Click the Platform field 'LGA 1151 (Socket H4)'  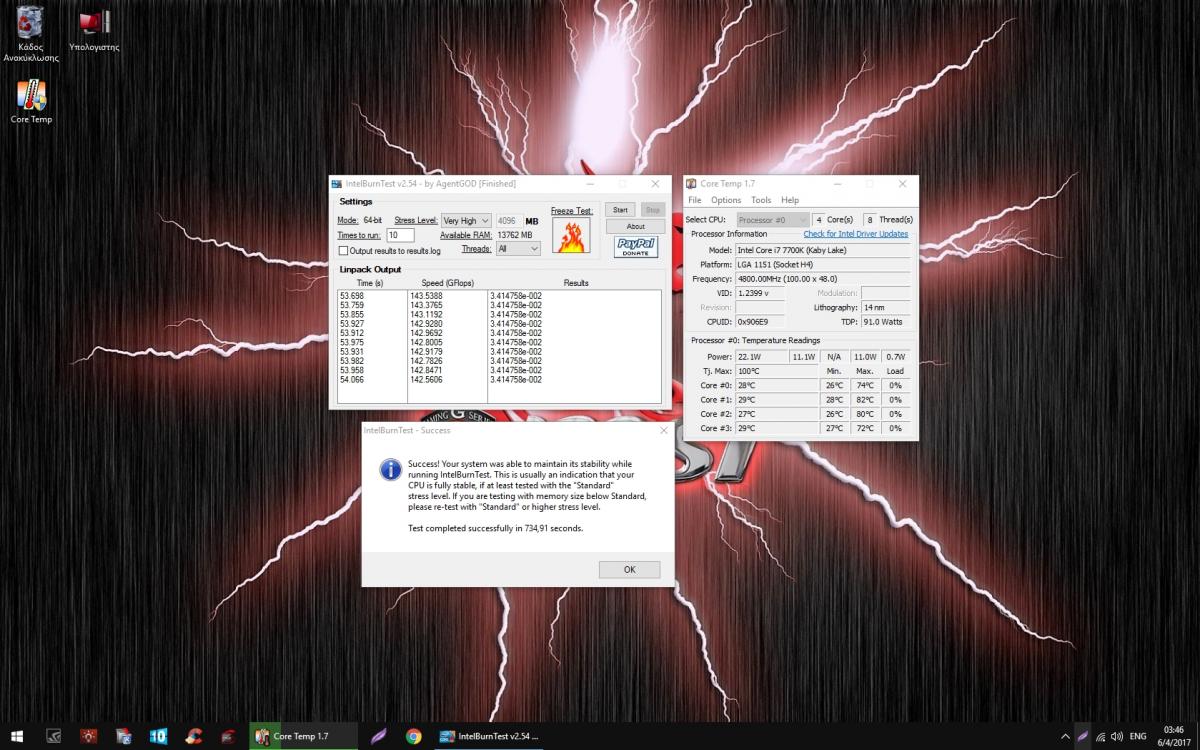pos(823,264)
